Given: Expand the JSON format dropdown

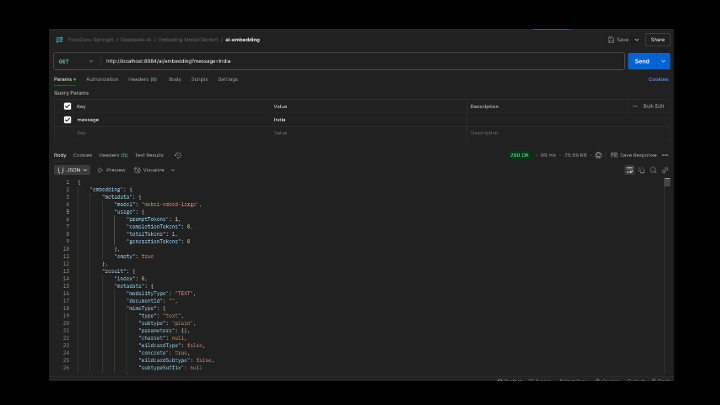Looking at the screenshot, I should click(x=73, y=170).
